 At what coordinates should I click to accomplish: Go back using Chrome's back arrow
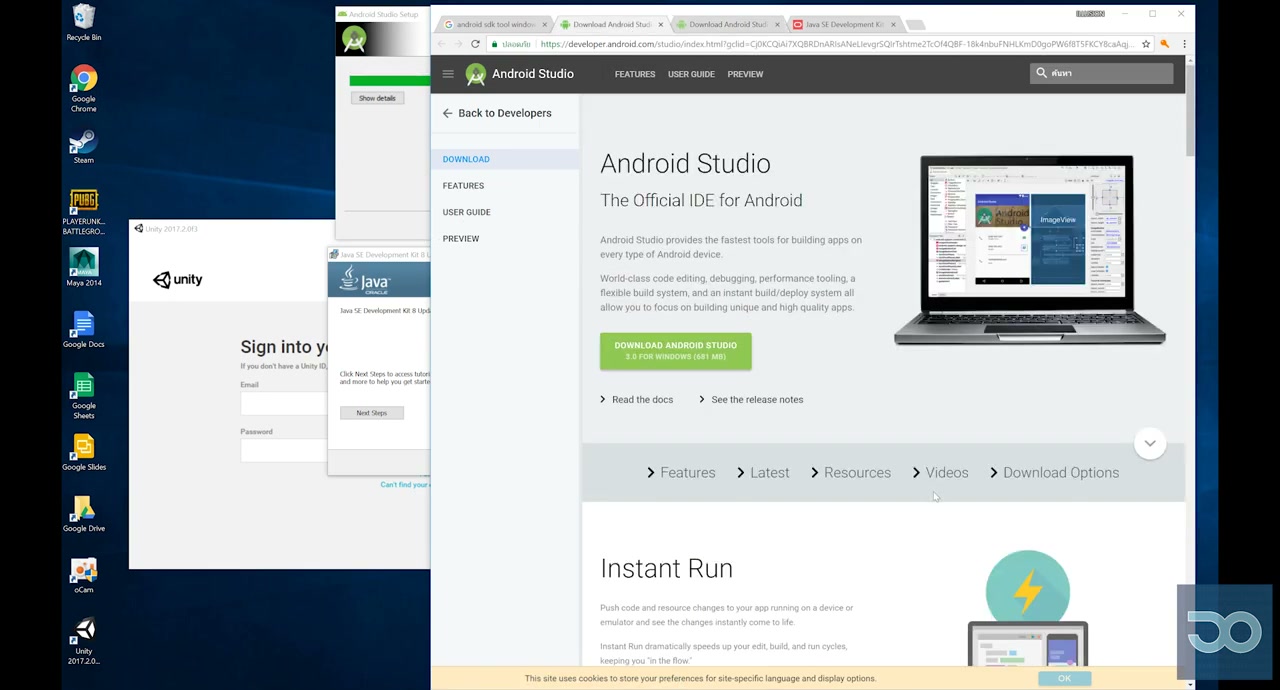tap(441, 44)
